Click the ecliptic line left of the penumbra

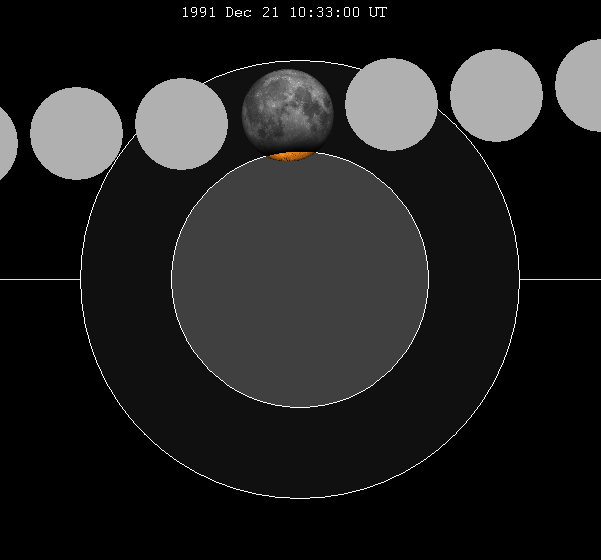coord(40,280)
